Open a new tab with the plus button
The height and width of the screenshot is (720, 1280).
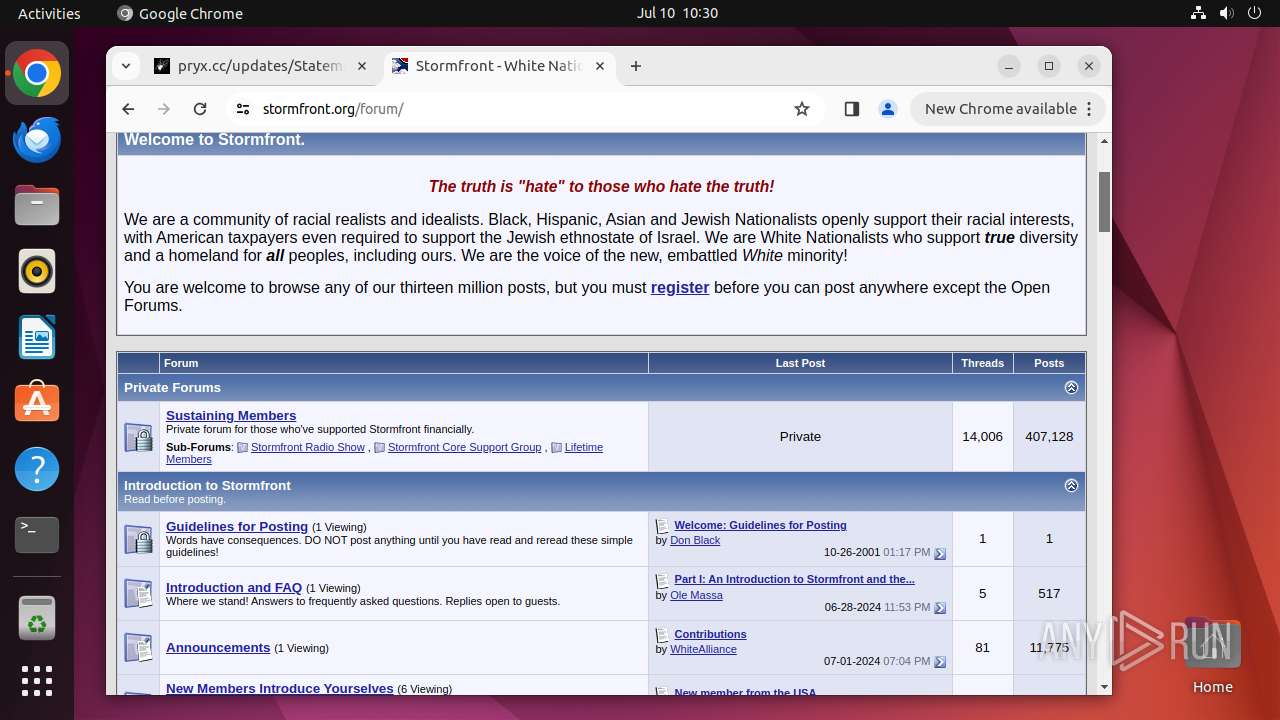click(x=636, y=66)
